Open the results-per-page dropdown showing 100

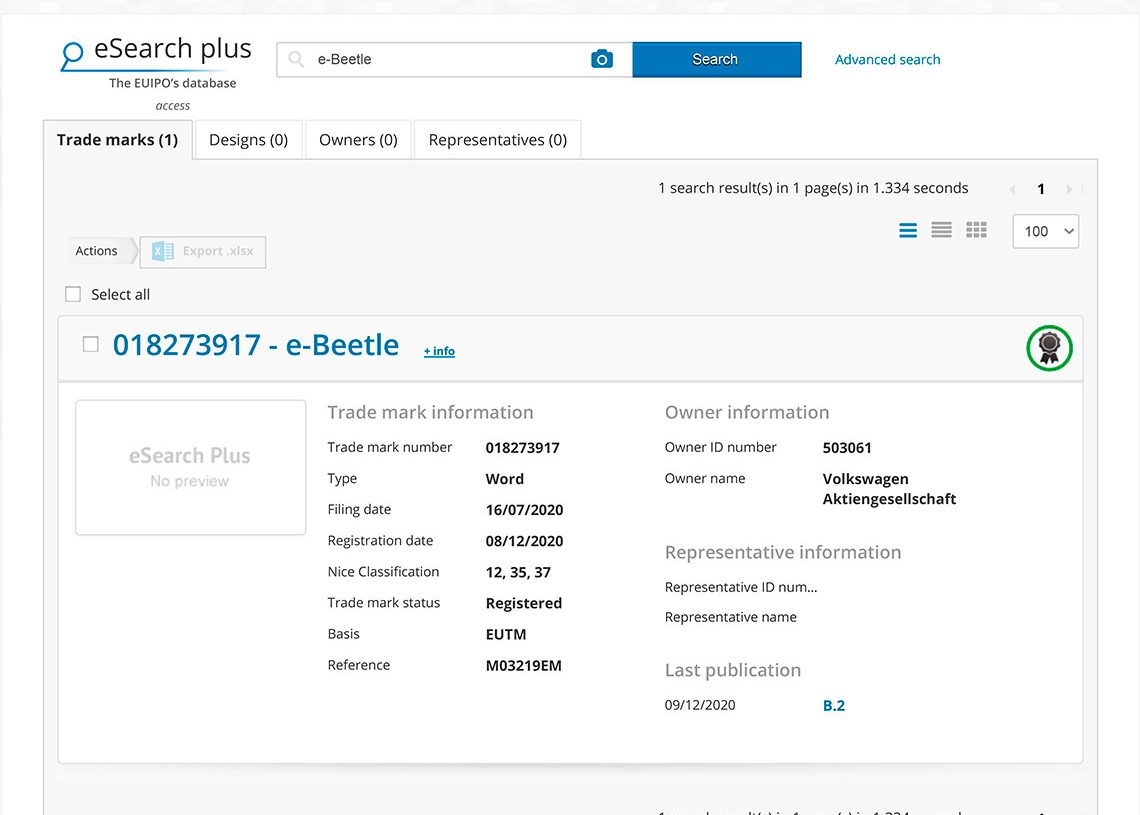1045,231
